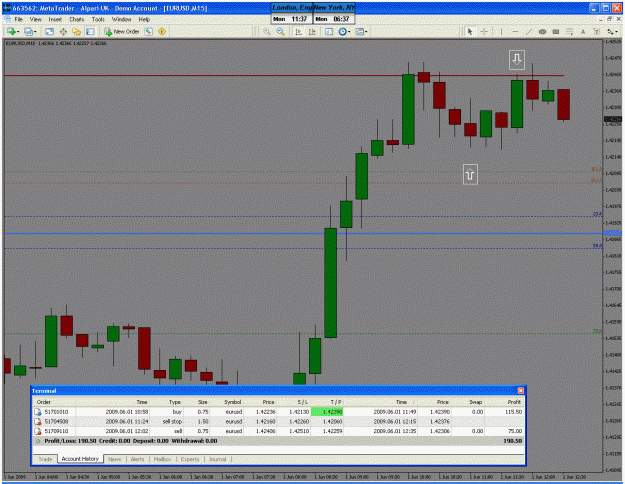The width and height of the screenshot is (625, 484).
Task: Switch to the News tab in Terminal
Action: tap(114, 459)
